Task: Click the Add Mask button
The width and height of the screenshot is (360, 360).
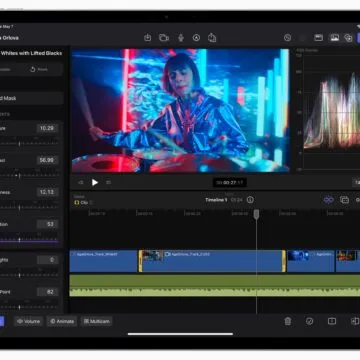Action: [x=31, y=98]
